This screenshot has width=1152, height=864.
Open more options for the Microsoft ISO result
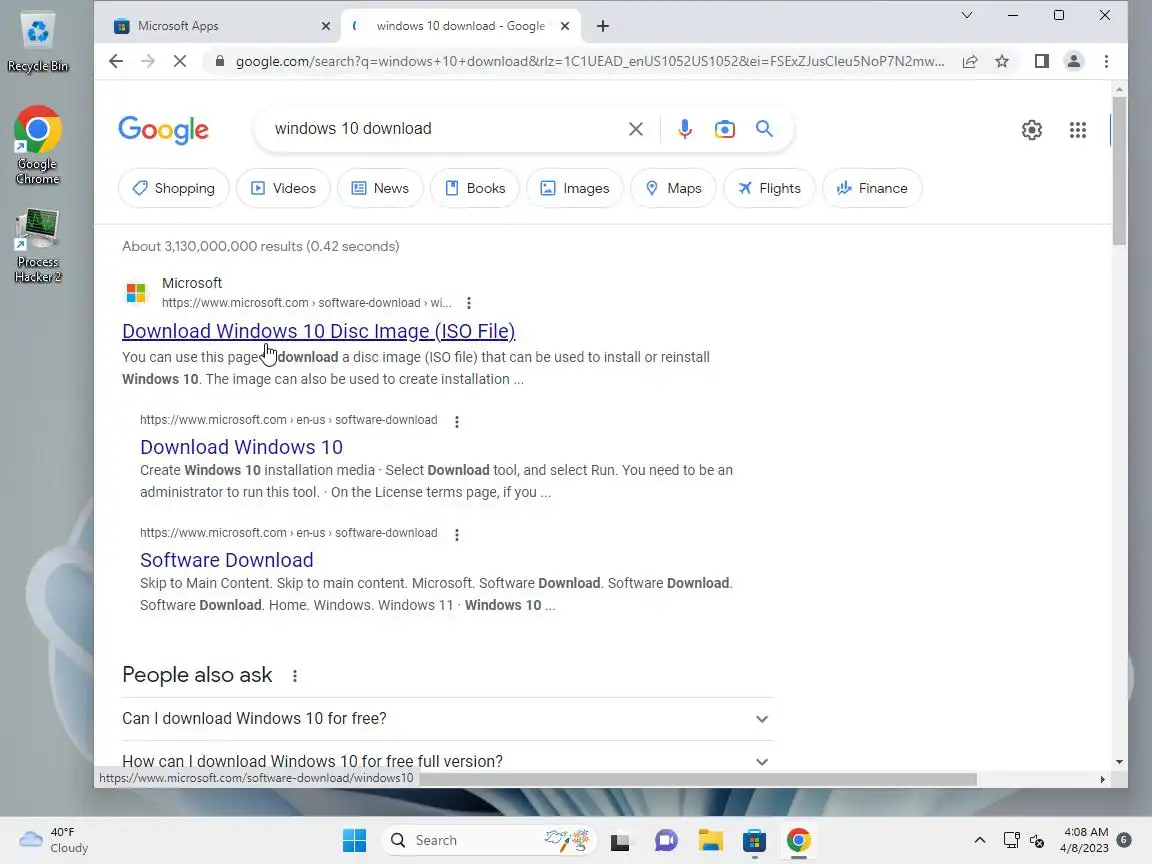tap(469, 303)
